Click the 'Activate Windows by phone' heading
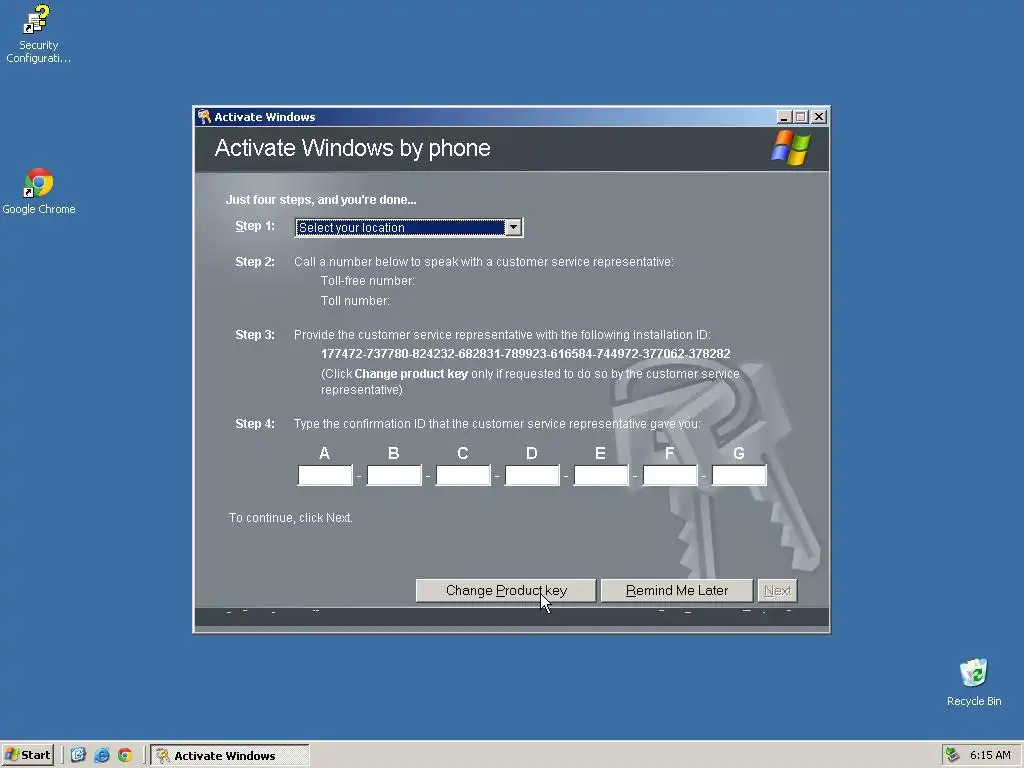The image size is (1024, 768). tap(353, 148)
